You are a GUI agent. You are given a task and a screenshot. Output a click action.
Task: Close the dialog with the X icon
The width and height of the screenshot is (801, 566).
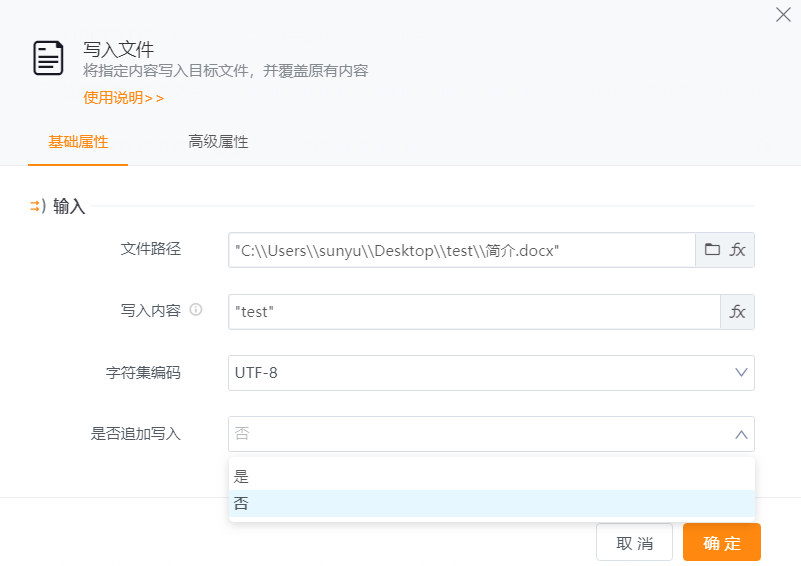783,14
